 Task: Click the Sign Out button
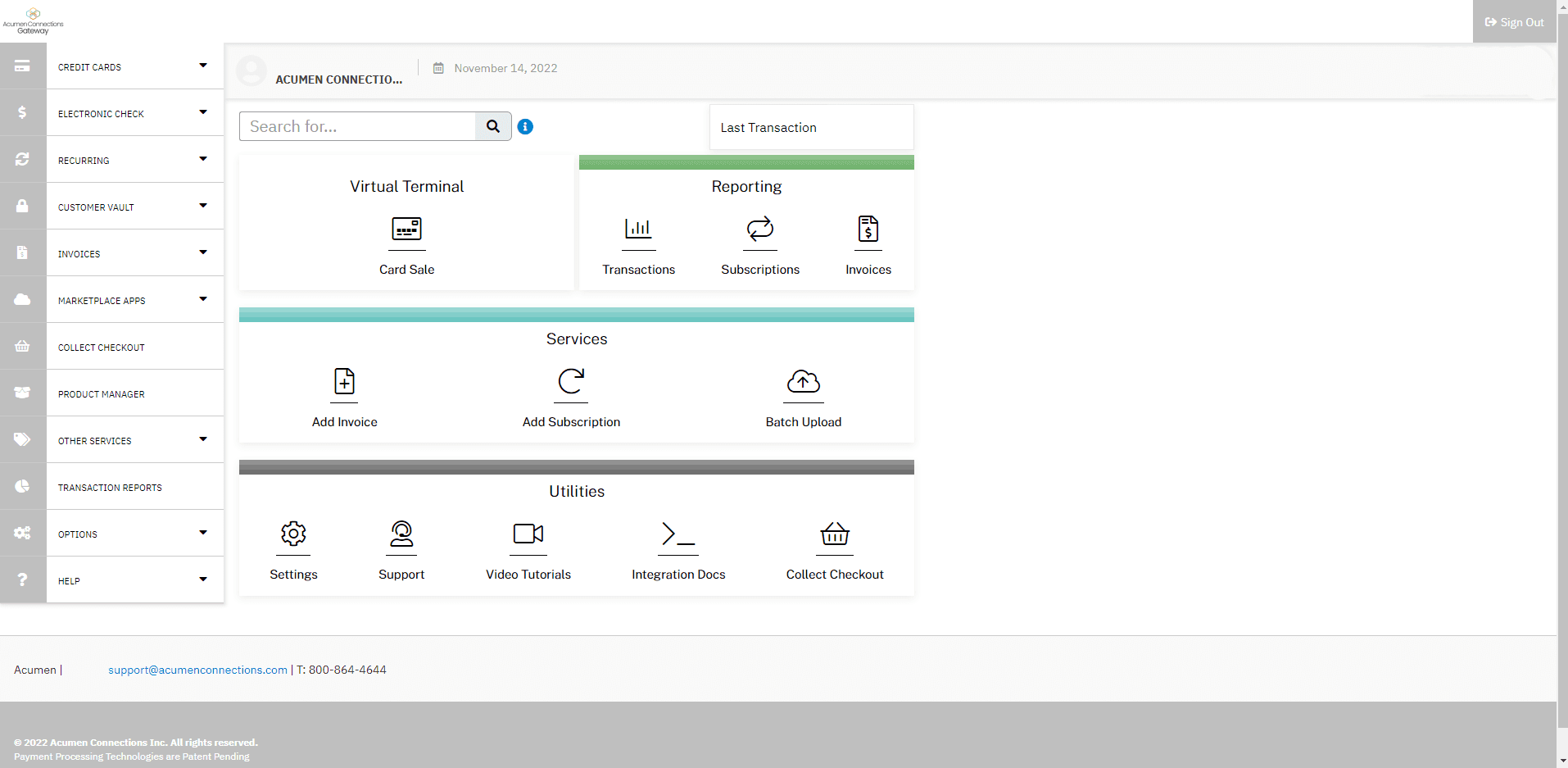1514,22
